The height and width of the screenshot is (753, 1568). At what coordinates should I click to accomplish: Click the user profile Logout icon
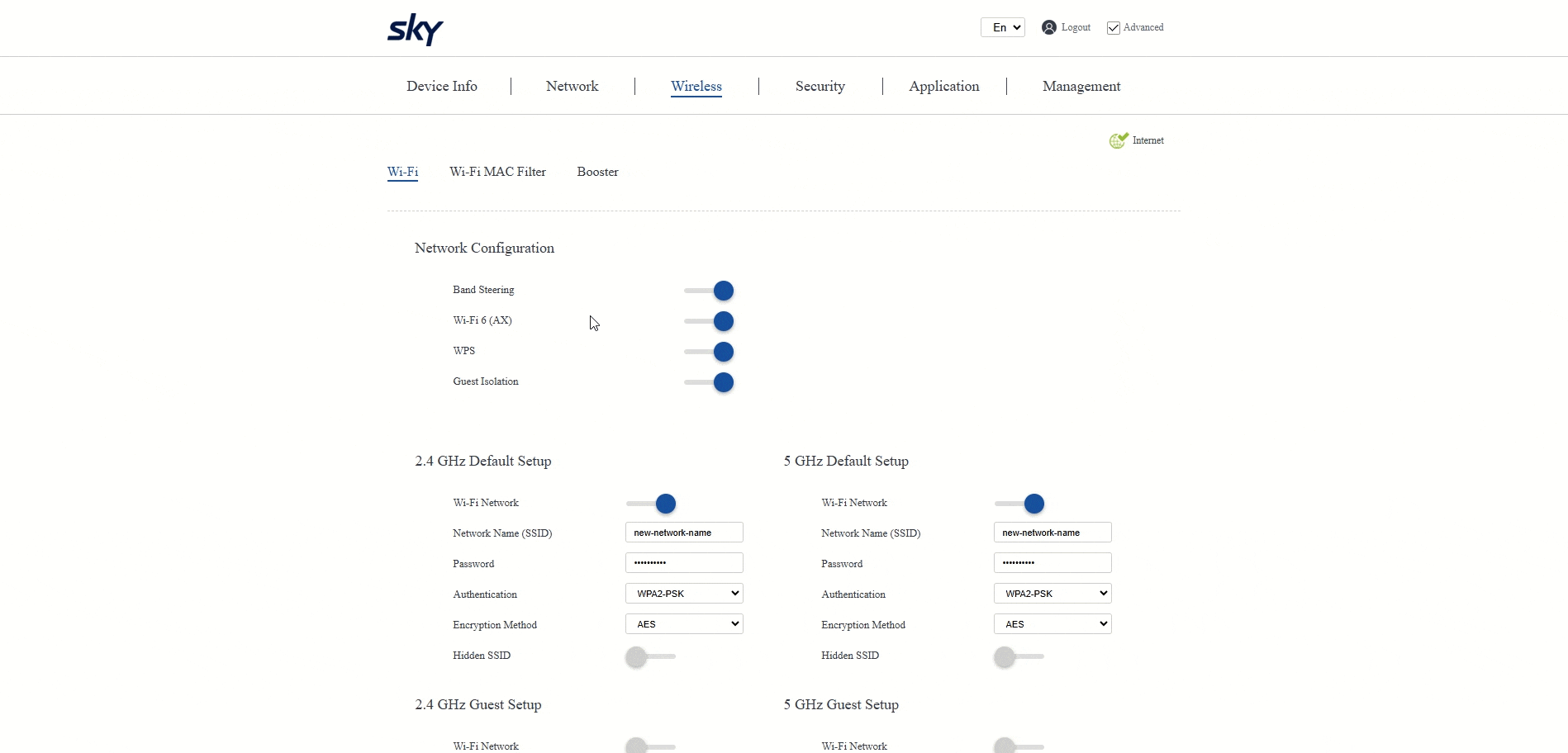(x=1048, y=27)
